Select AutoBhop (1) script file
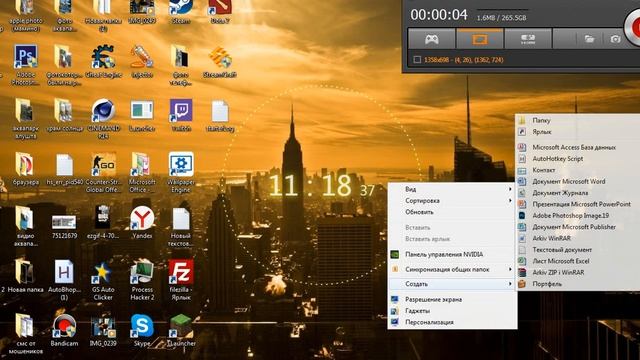The width and height of the screenshot is (640, 360). 64,281
